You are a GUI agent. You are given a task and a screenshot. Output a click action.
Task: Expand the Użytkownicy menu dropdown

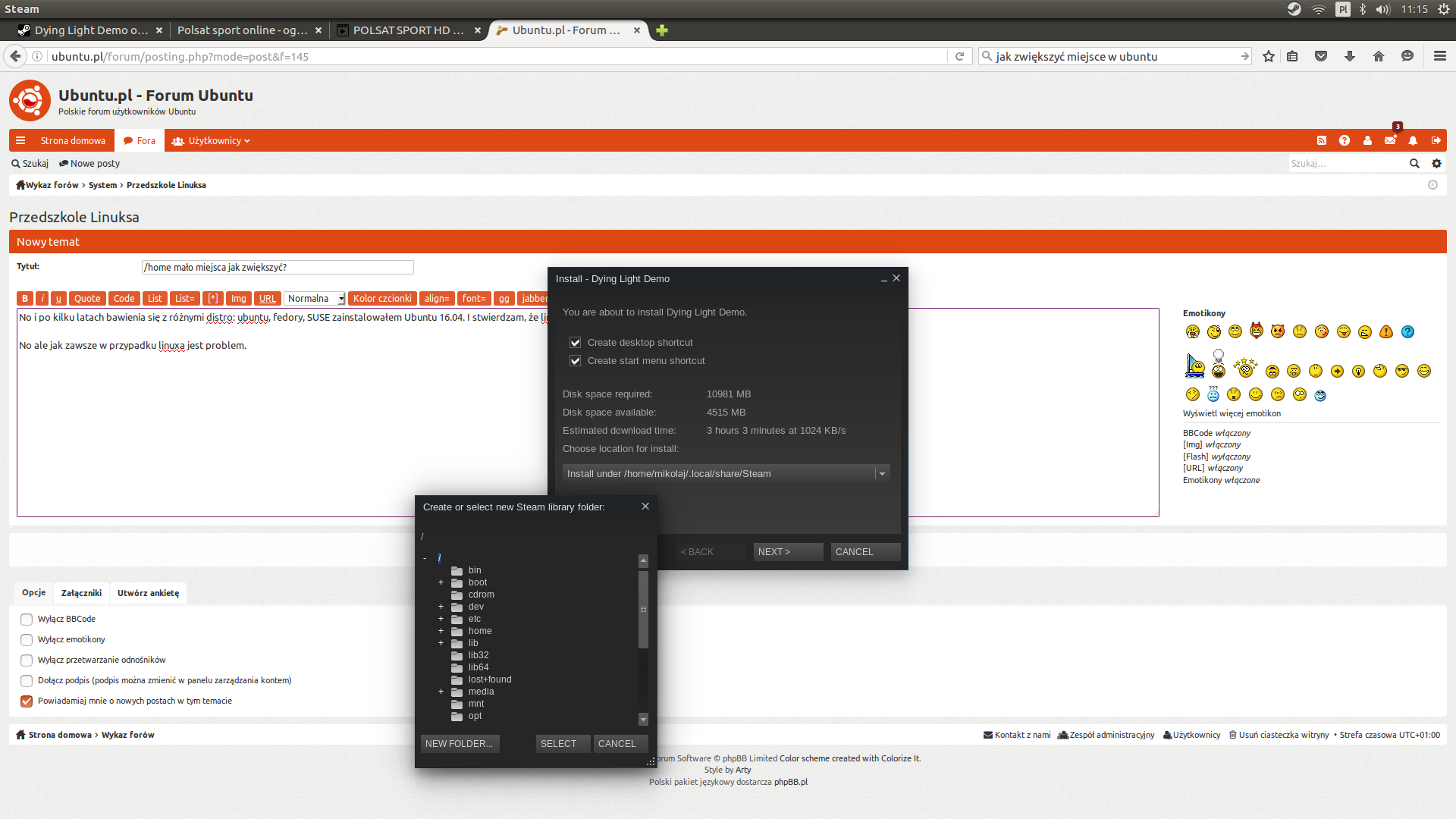coord(211,141)
